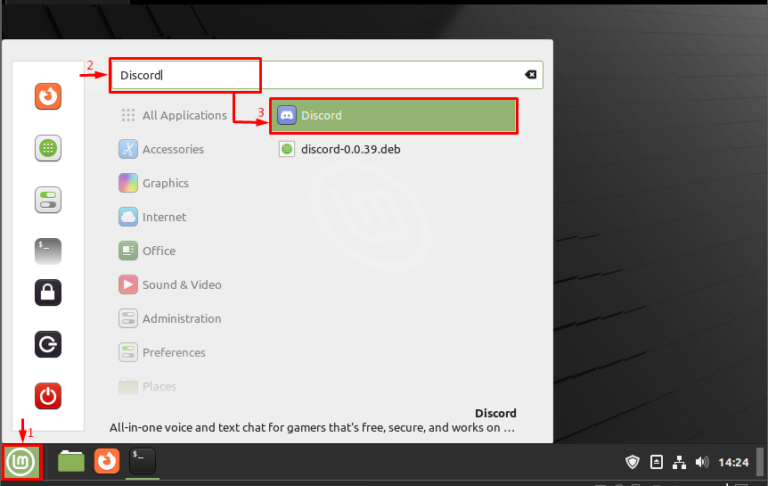This screenshot has width=768, height=486.
Task: Select the Office category
Action: point(147,251)
